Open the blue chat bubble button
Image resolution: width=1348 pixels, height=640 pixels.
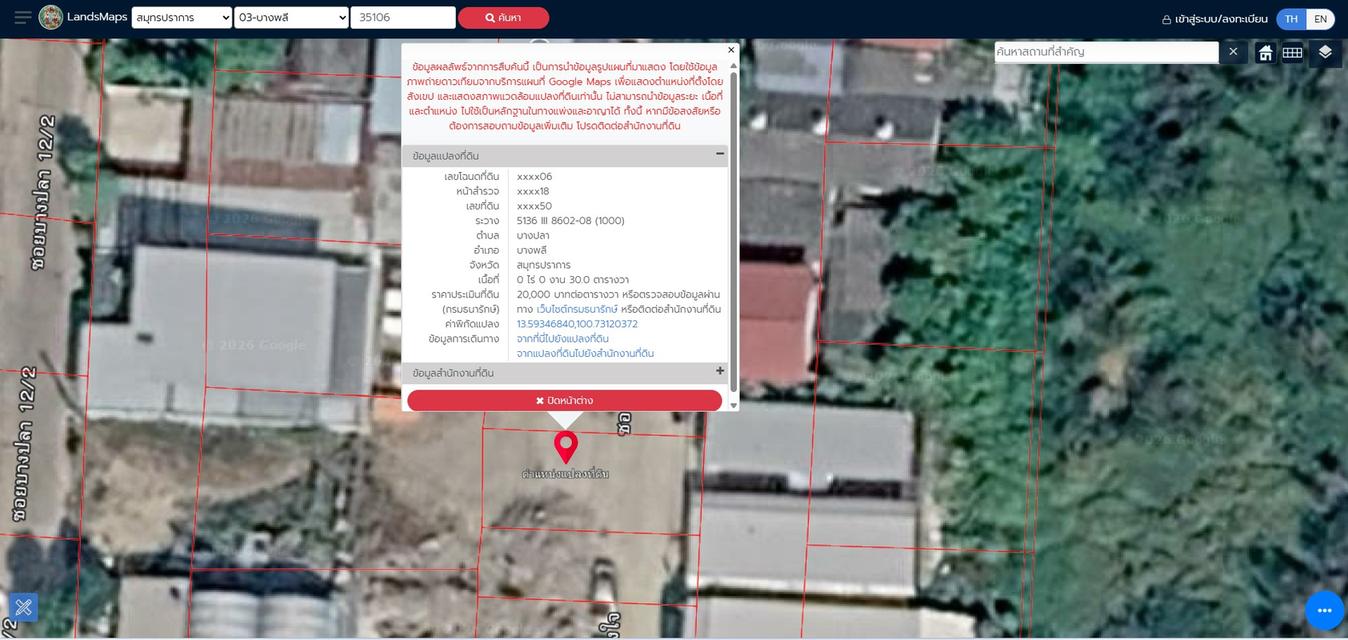coord(1324,610)
